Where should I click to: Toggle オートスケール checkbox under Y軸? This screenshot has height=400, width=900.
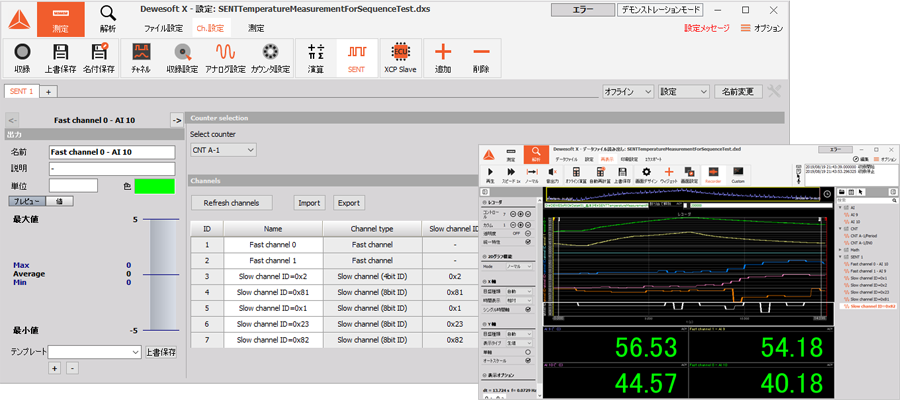528,361
